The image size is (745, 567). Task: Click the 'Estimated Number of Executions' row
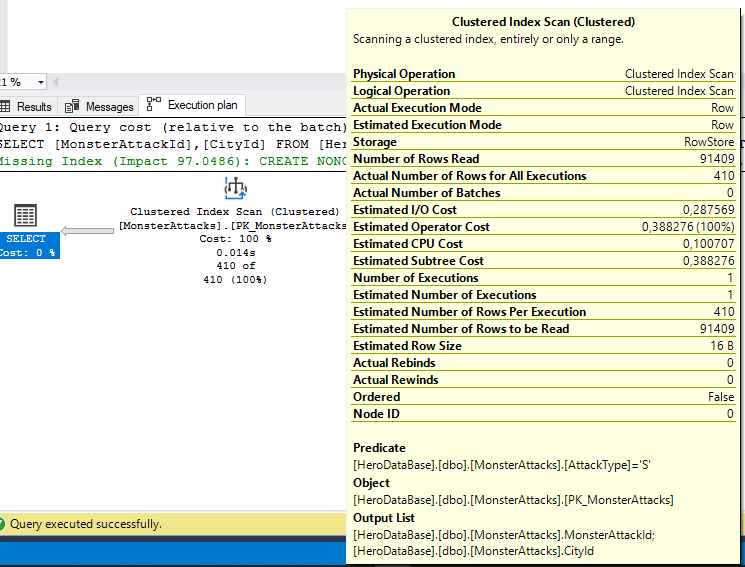(x=544, y=295)
